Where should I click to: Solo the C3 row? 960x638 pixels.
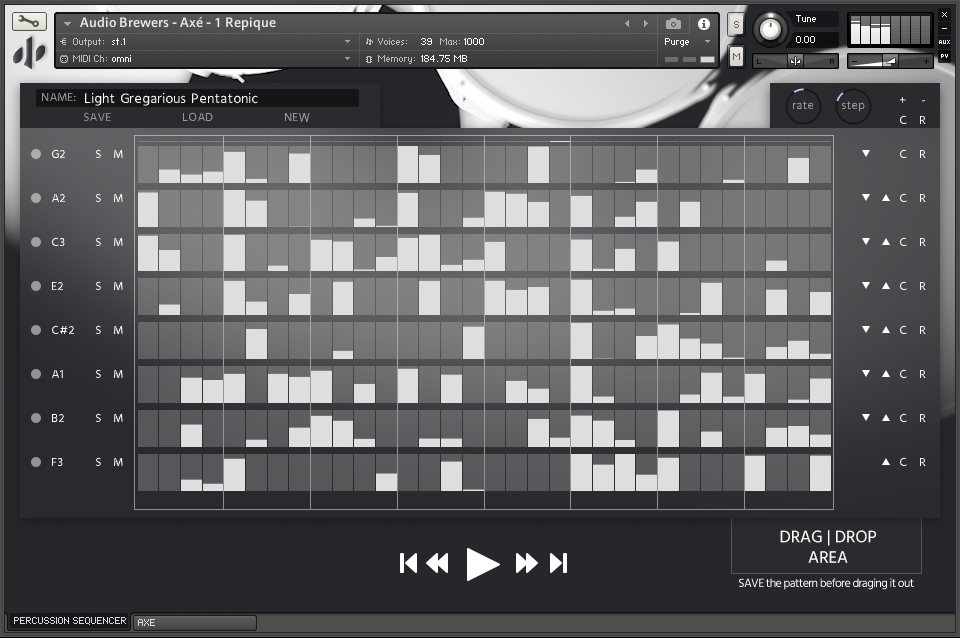(x=98, y=242)
